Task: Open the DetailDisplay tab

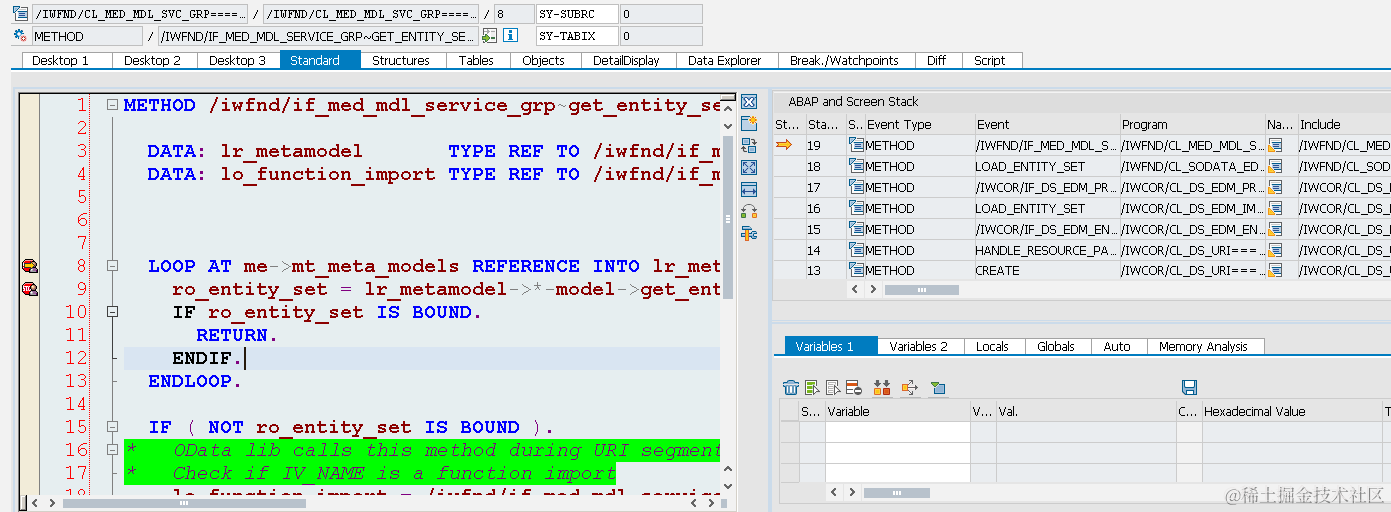Action: [626, 60]
